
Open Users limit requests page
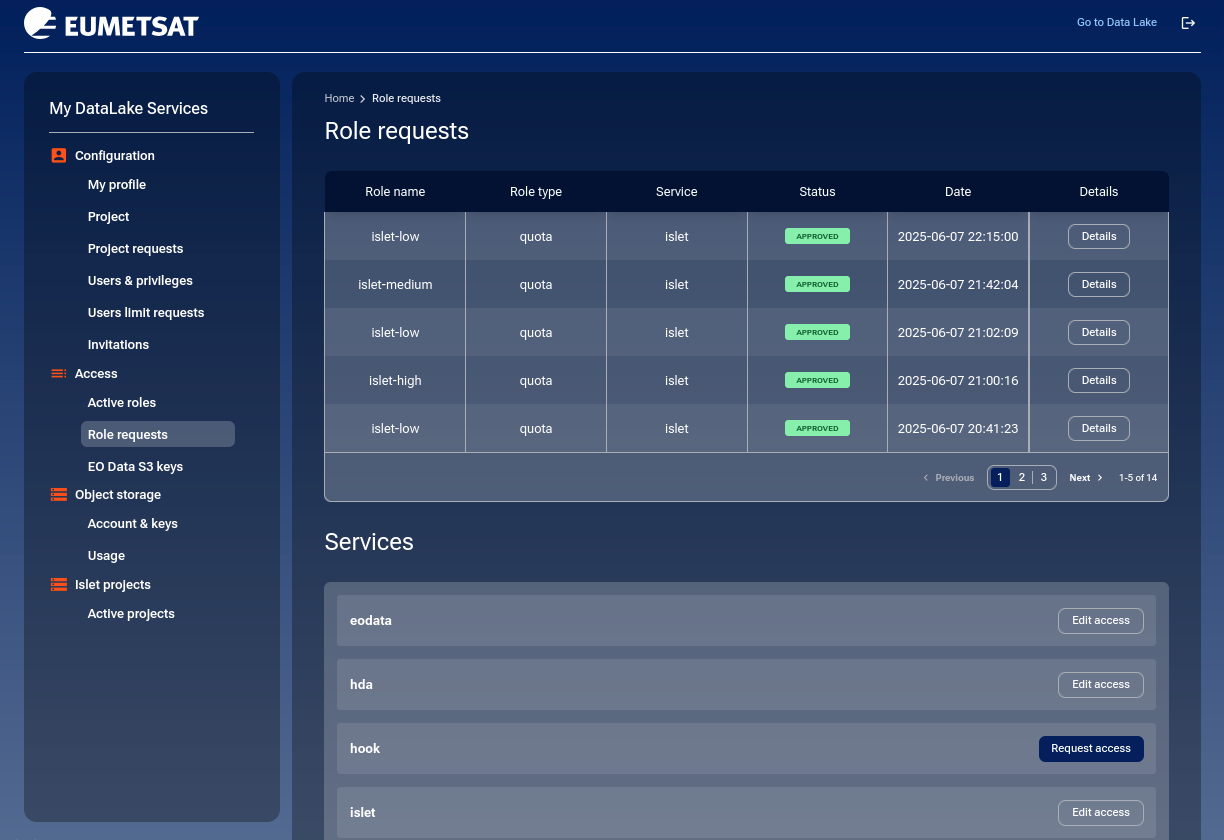(146, 313)
